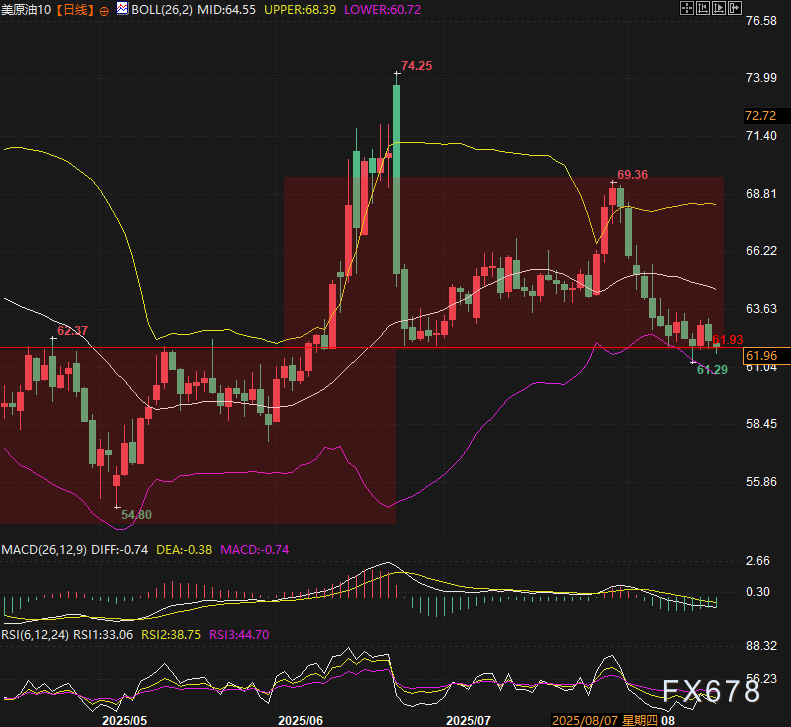This screenshot has width=791, height=727.
Task: Select the 54.80 low price marker
Action: click(136, 514)
